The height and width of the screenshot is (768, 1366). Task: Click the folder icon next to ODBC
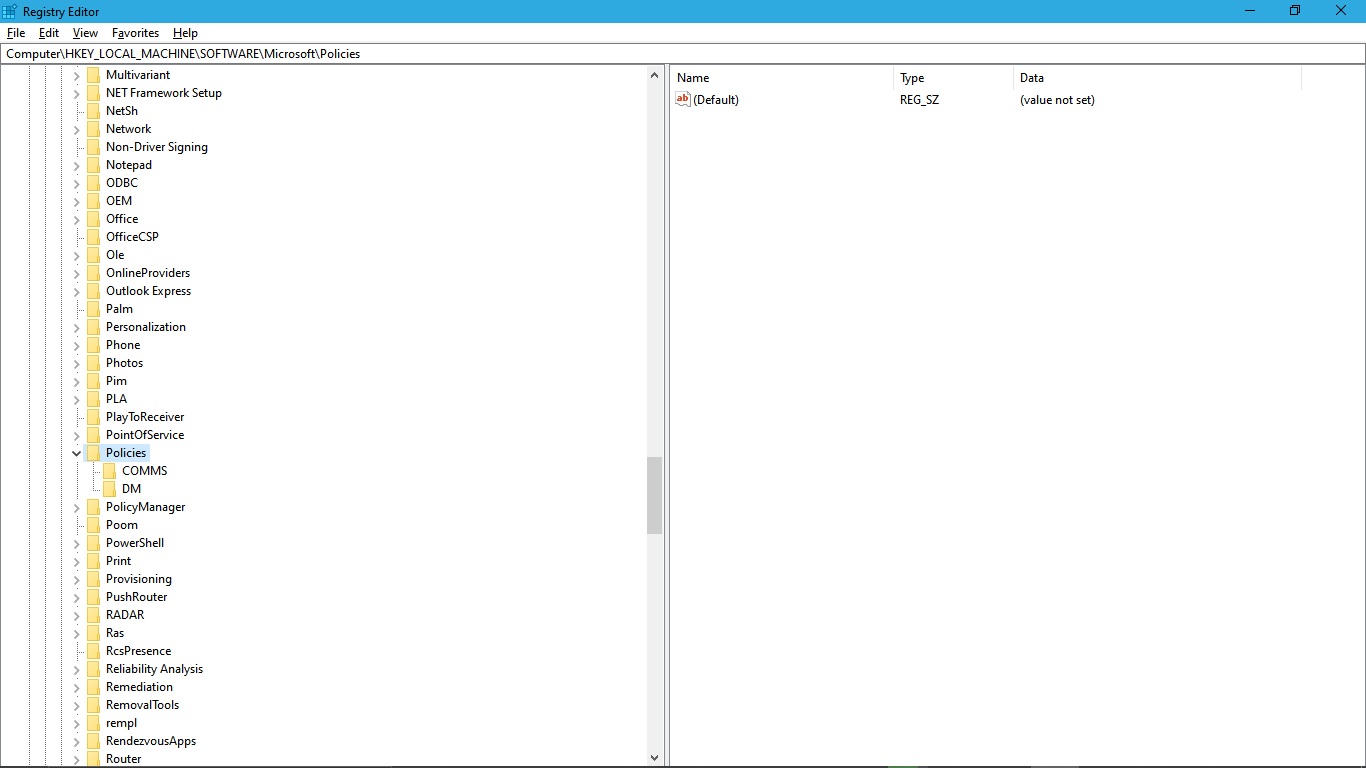93,183
